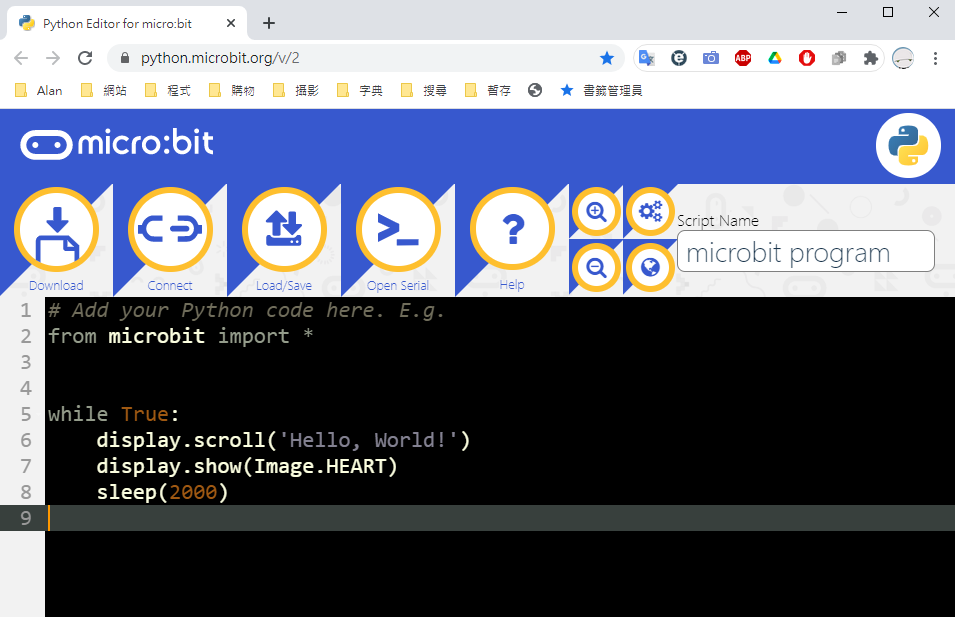Viewport: 955px width, 617px height.
Task: Open the 字典 bookmarks folder
Action: 359,91
